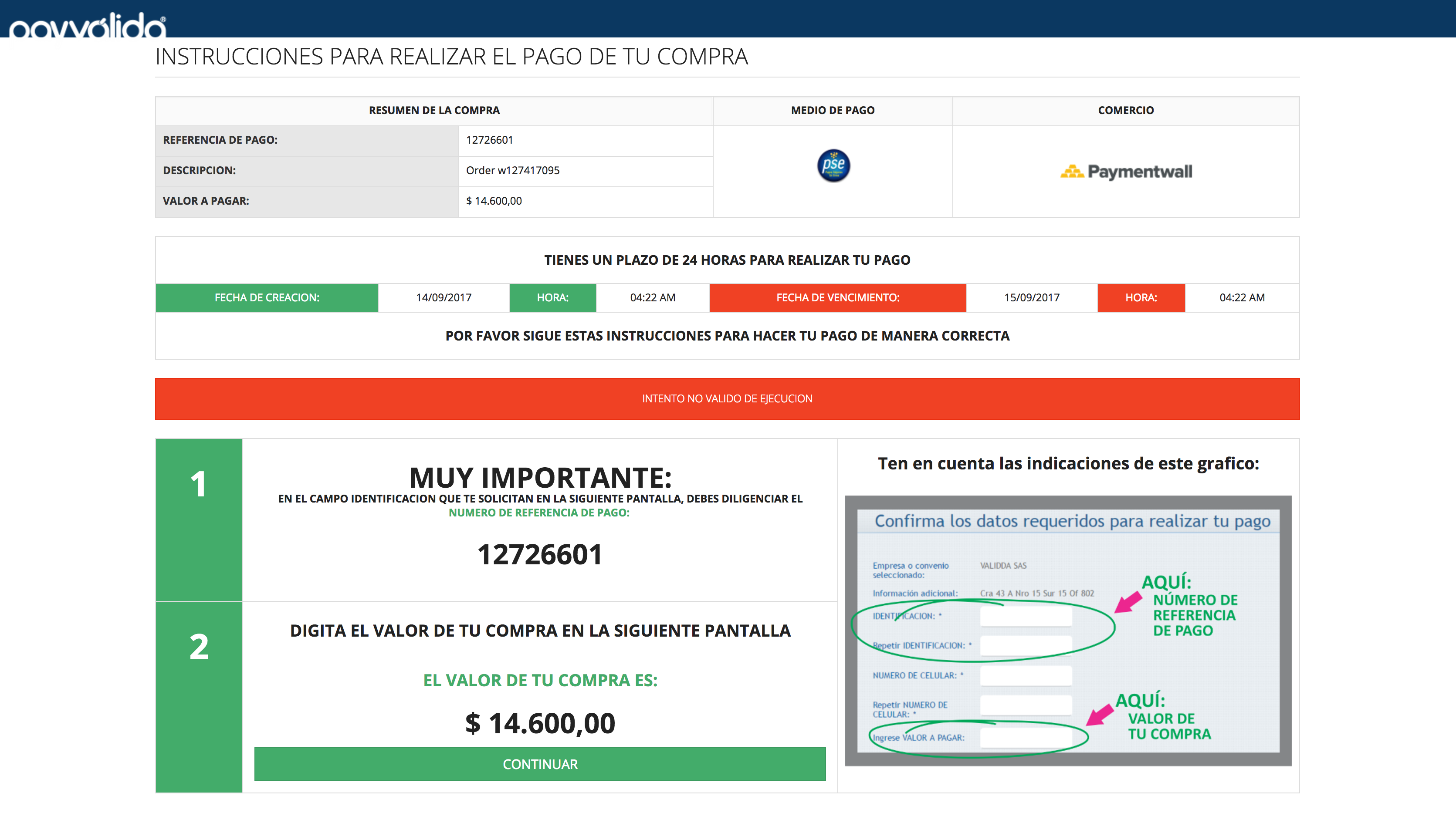Click the REFERENCIA DE PAGO: label
This screenshot has height=823, width=1456.
(x=220, y=140)
